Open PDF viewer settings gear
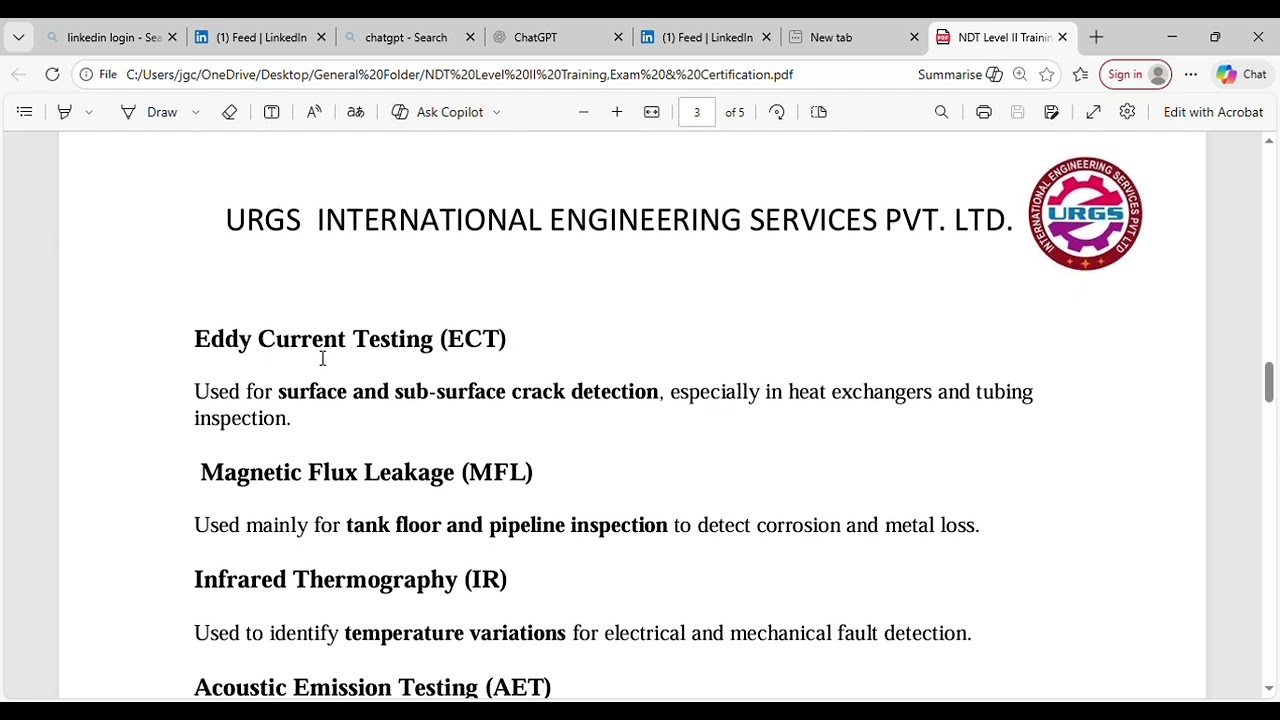This screenshot has width=1280, height=720. (x=1127, y=112)
